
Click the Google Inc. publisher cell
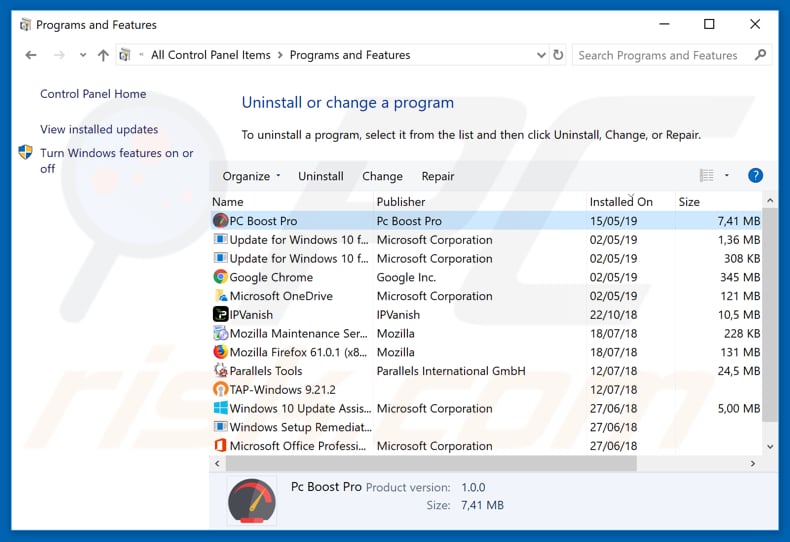tap(406, 277)
